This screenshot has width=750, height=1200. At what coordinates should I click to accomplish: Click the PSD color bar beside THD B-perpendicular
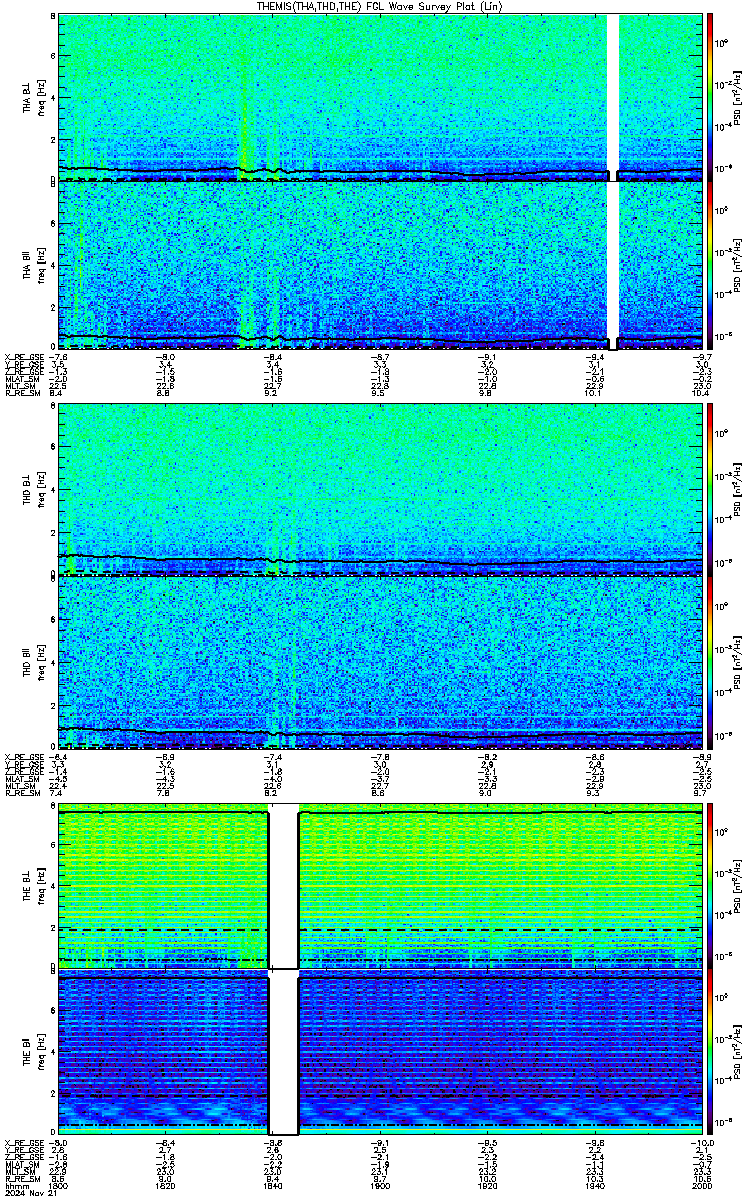click(x=710, y=491)
